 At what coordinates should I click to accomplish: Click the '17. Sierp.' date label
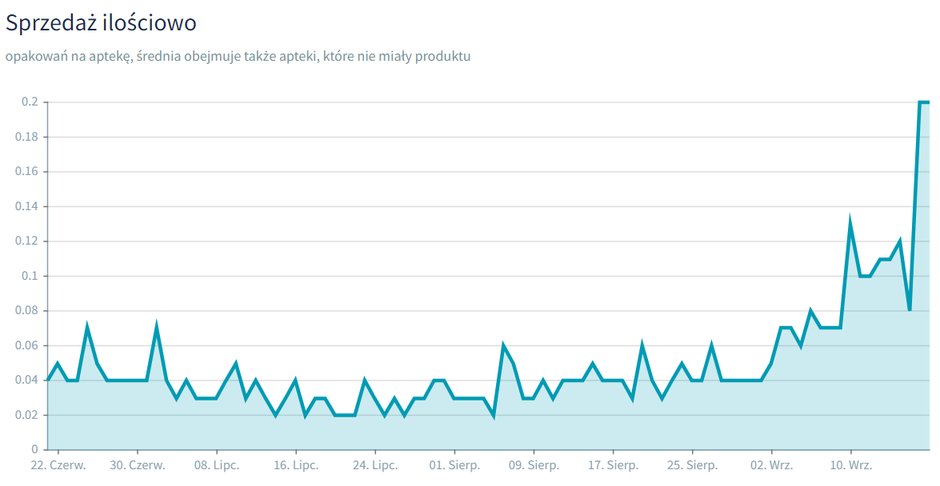[x=613, y=466]
